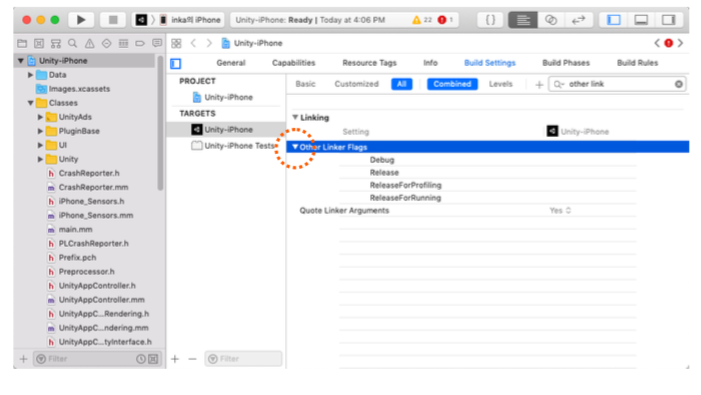This screenshot has width=701, height=395.
Task: Filter build settings to Customized
Action: click(x=356, y=84)
